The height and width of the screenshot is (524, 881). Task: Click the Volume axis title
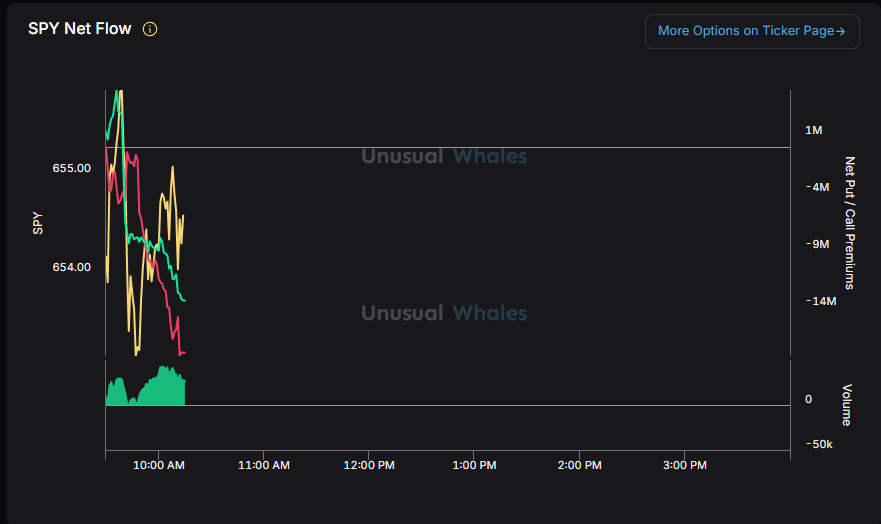tap(847, 405)
